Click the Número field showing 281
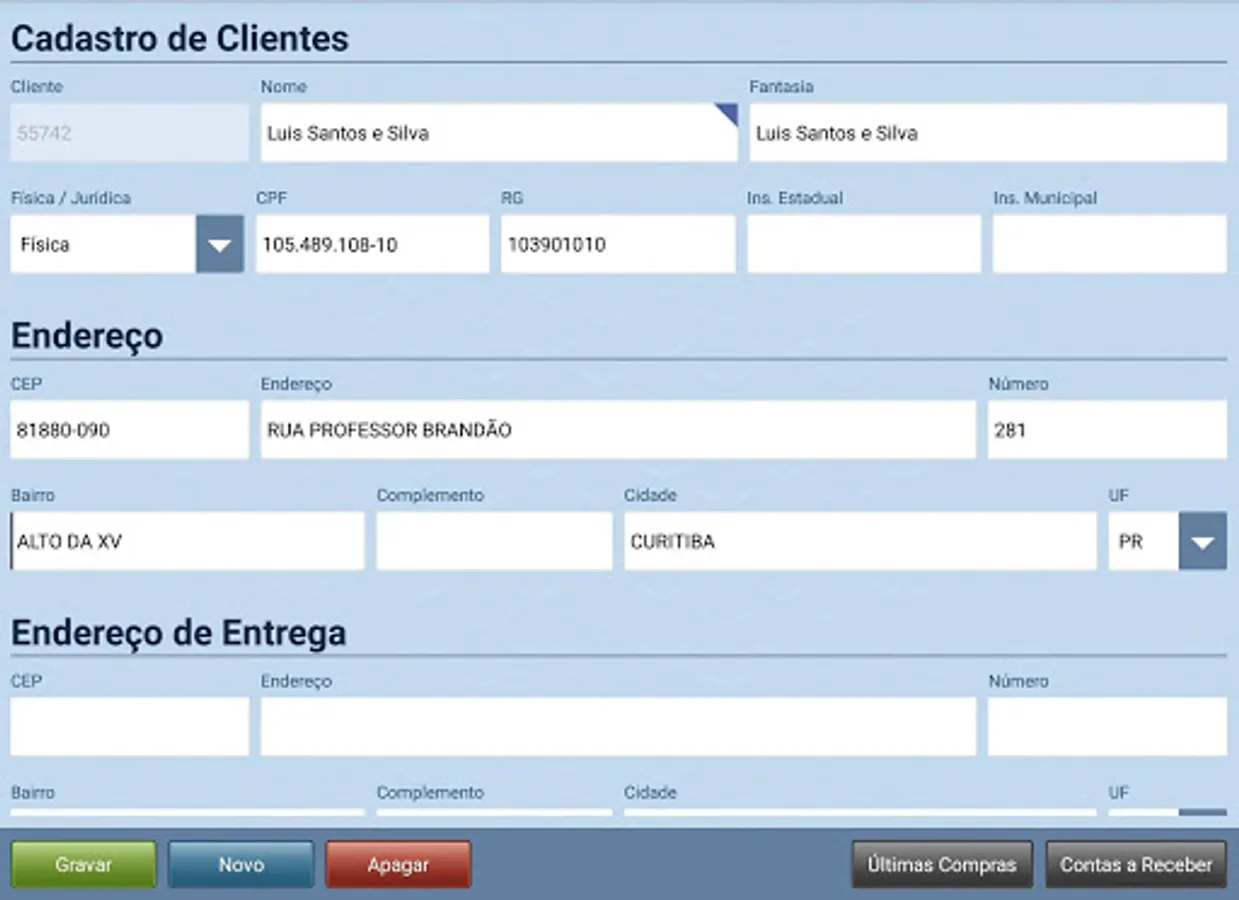 coord(1107,431)
